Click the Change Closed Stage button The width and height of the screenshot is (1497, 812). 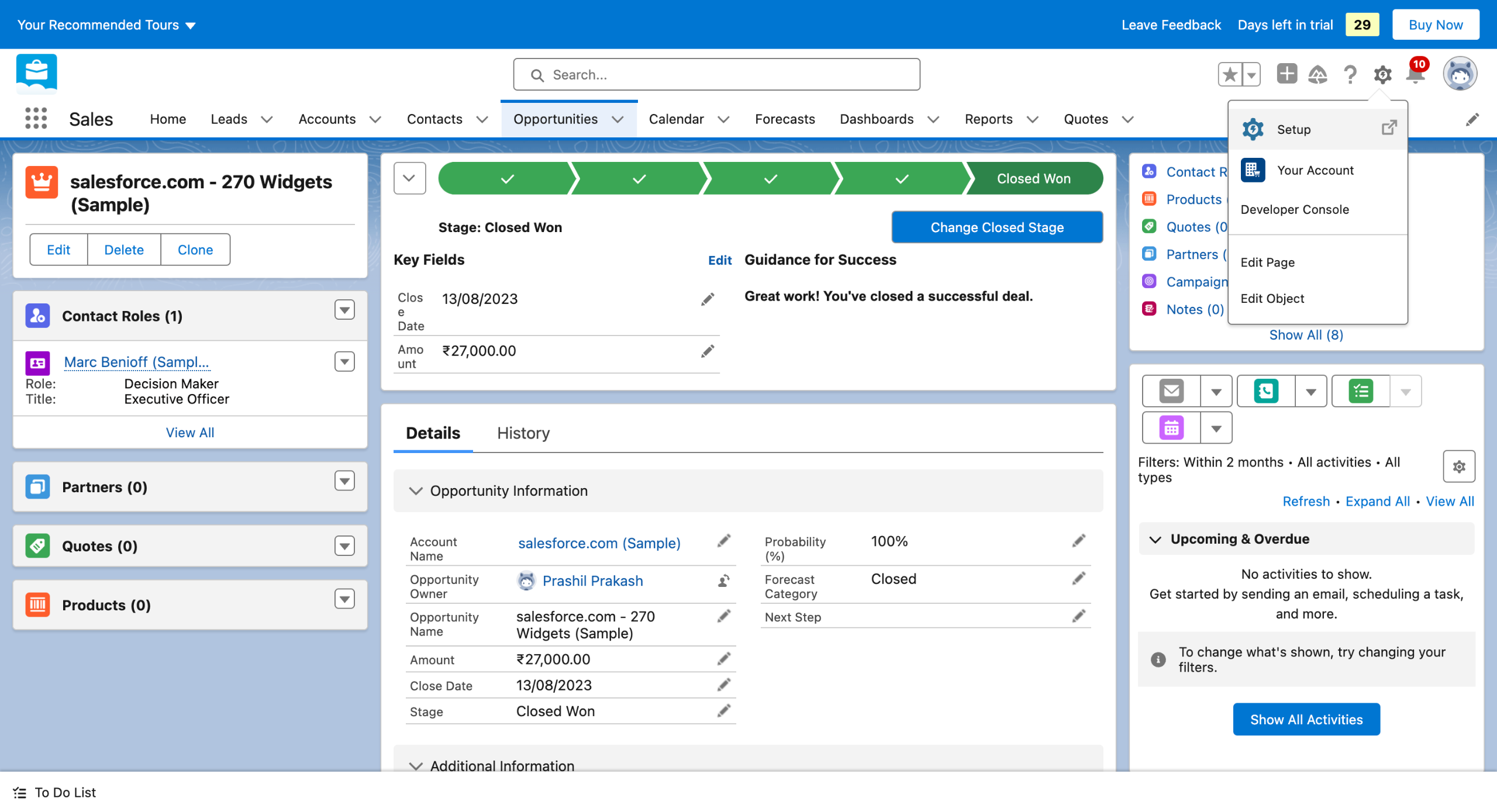[997, 227]
